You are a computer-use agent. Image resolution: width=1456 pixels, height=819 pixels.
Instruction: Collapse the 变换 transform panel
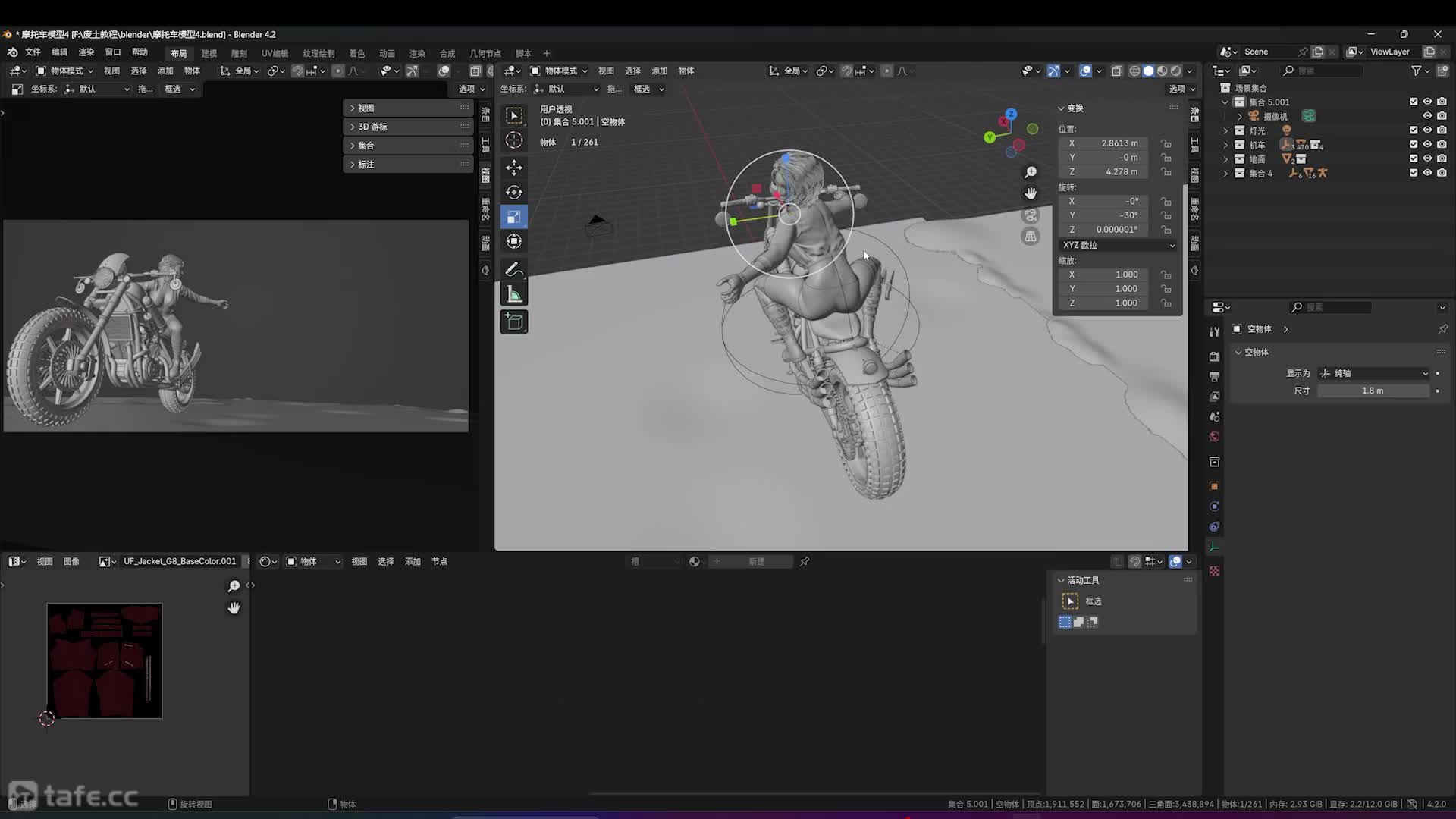click(x=1061, y=108)
